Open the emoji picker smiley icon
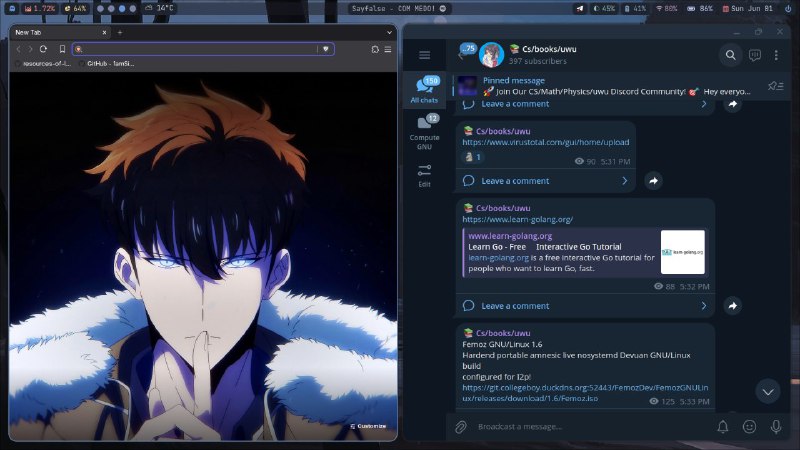The image size is (800, 450). click(749, 427)
